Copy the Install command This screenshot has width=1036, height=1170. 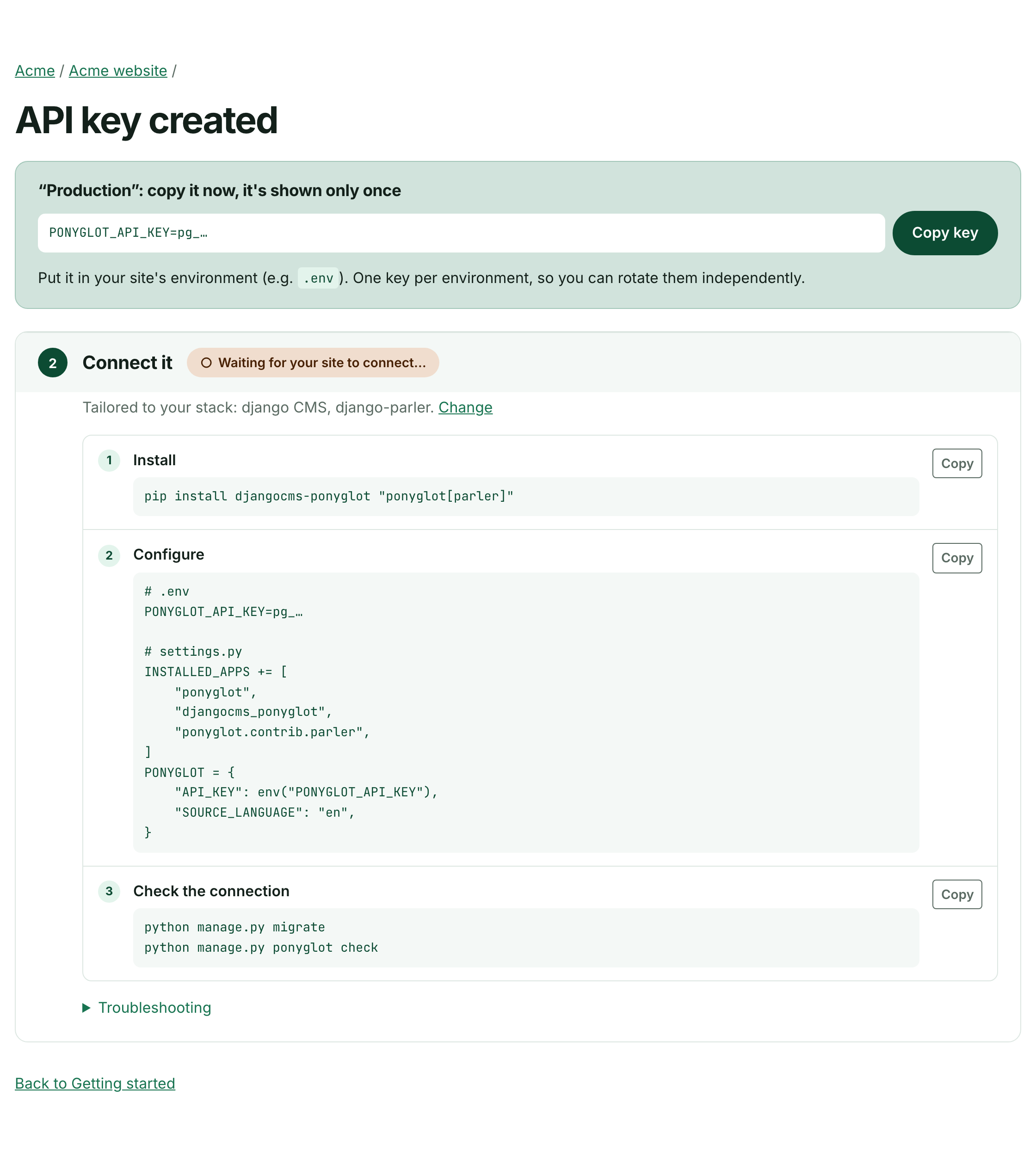[x=957, y=464]
